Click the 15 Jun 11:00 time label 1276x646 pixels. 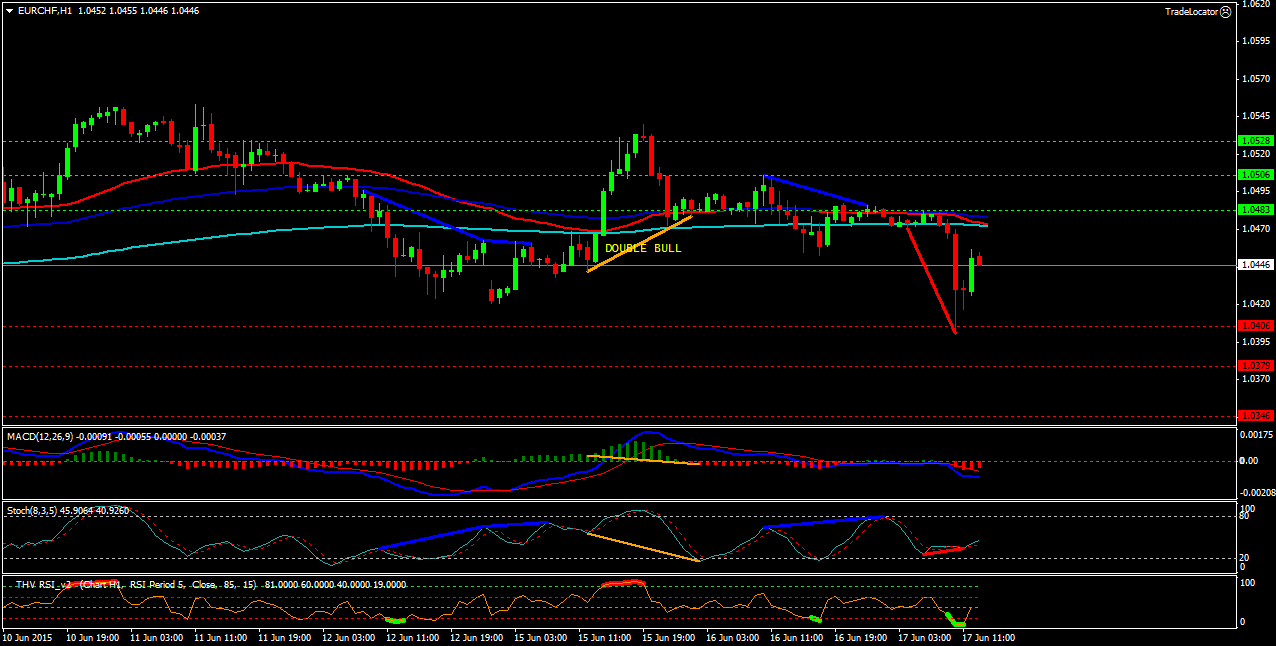coord(603,637)
